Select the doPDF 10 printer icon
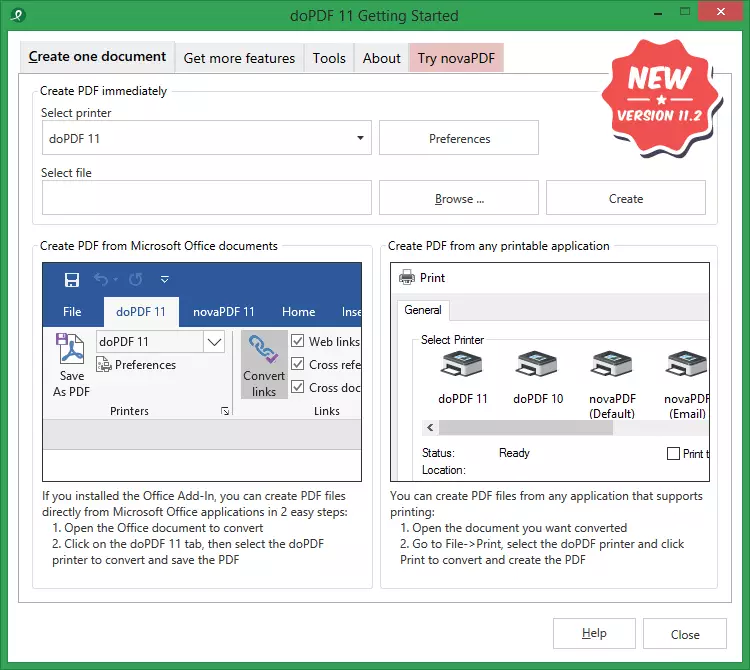Image resolution: width=750 pixels, height=670 pixels. point(536,364)
